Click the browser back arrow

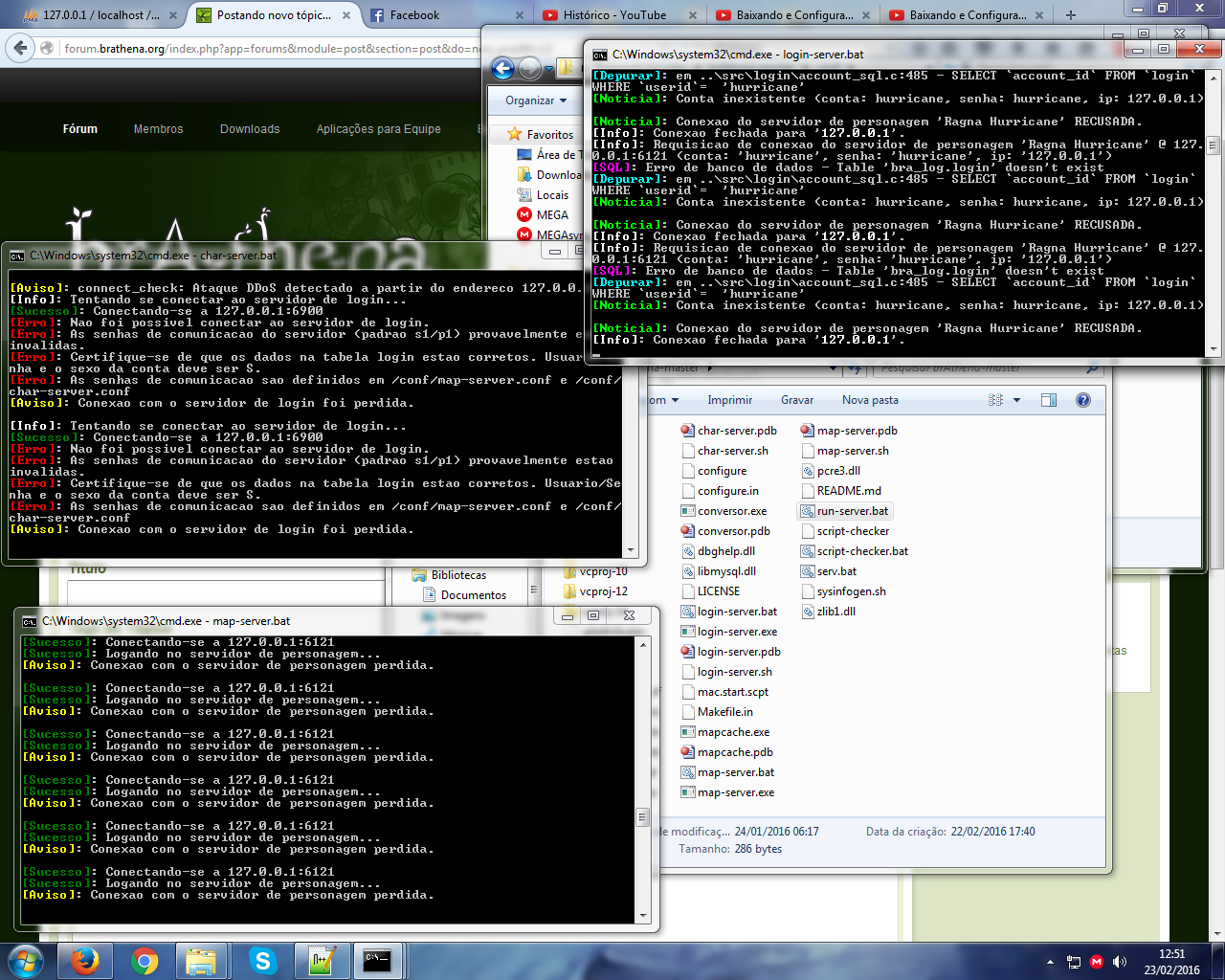pos(21,48)
